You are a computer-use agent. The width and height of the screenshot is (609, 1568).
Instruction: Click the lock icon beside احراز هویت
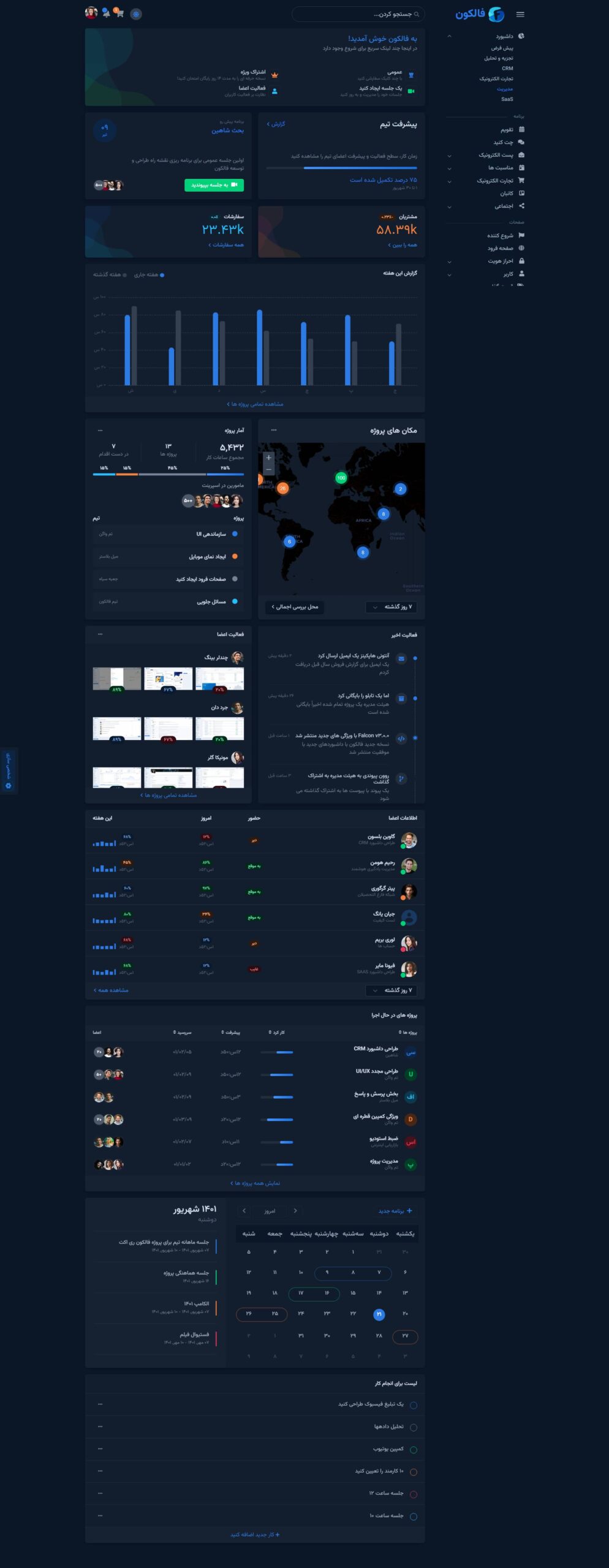tap(521, 261)
